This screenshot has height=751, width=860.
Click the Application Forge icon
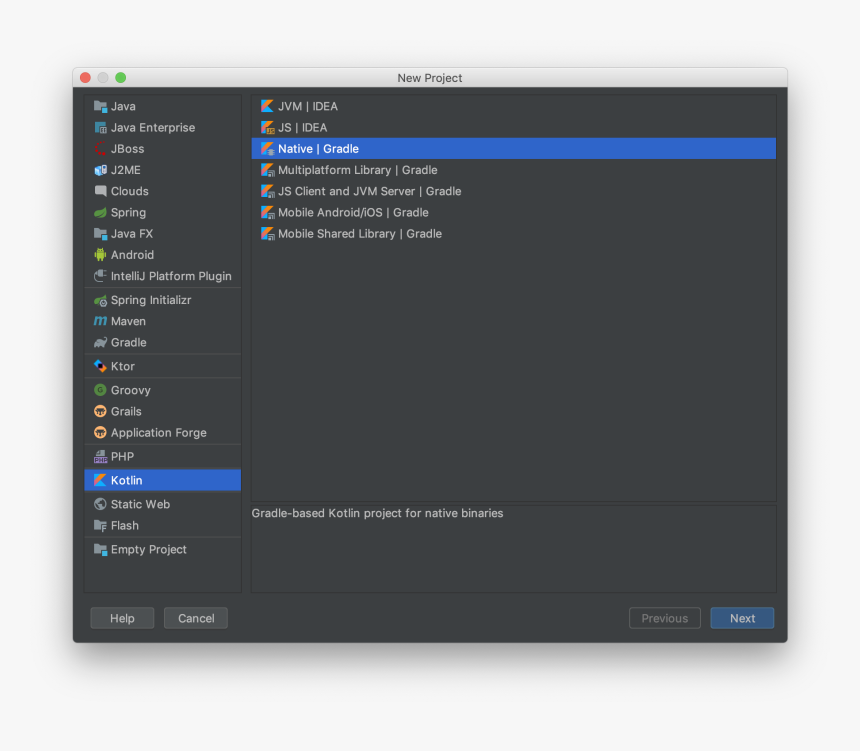click(x=100, y=433)
